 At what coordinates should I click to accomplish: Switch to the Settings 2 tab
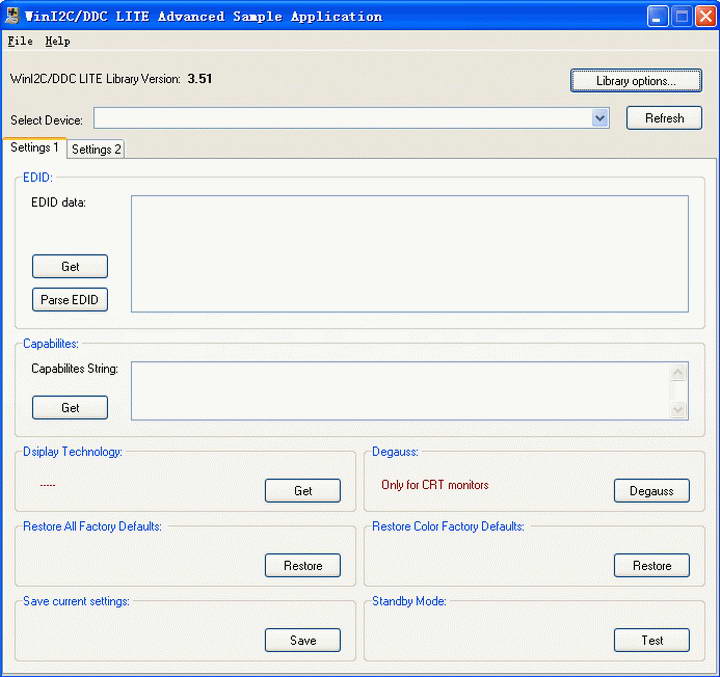pos(96,149)
